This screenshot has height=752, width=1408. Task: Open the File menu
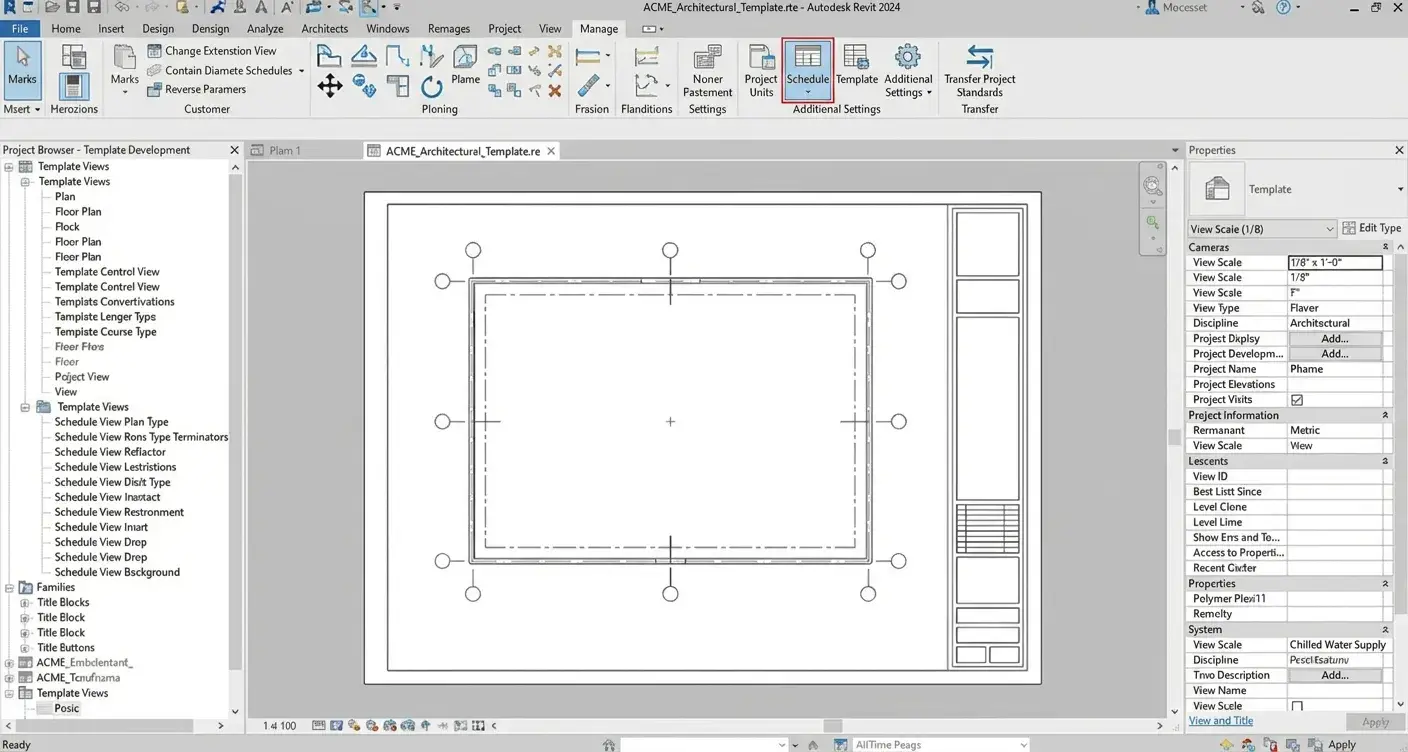[x=20, y=29]
